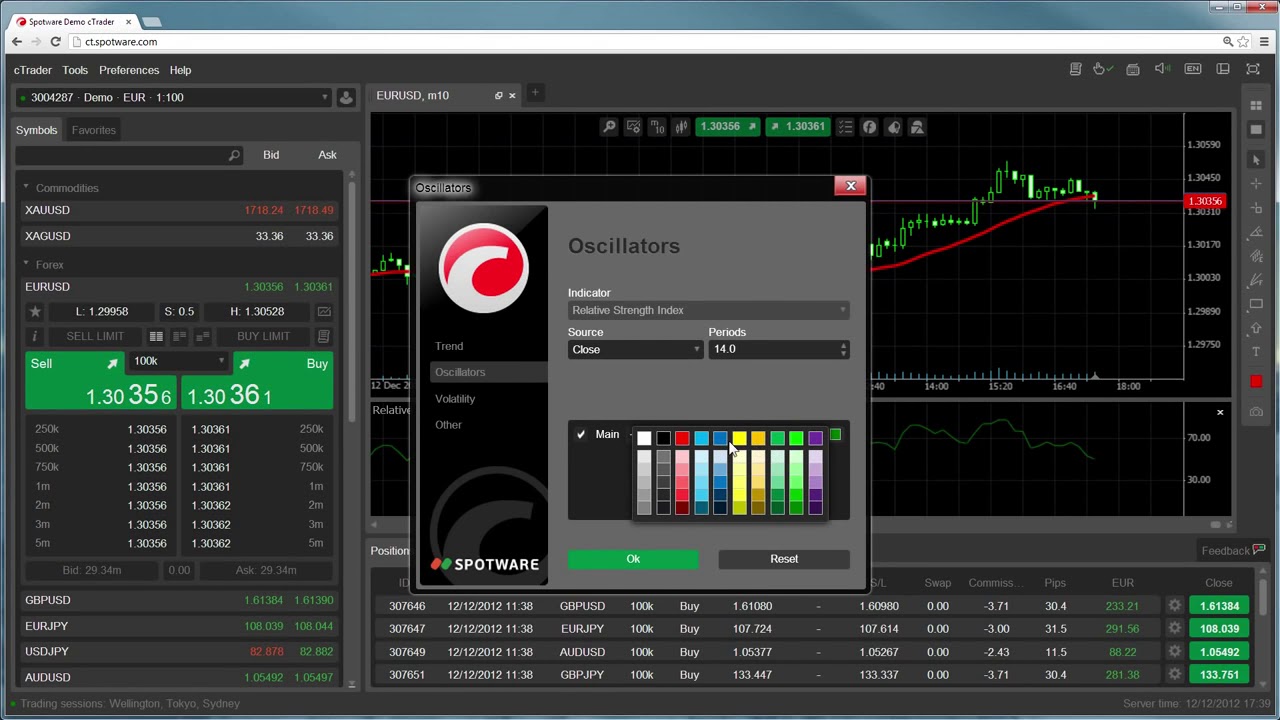The width and height of the screenshot is (1280, 720).
Task: Select the Volatility category in the dialog
Action: coord(455,399)
